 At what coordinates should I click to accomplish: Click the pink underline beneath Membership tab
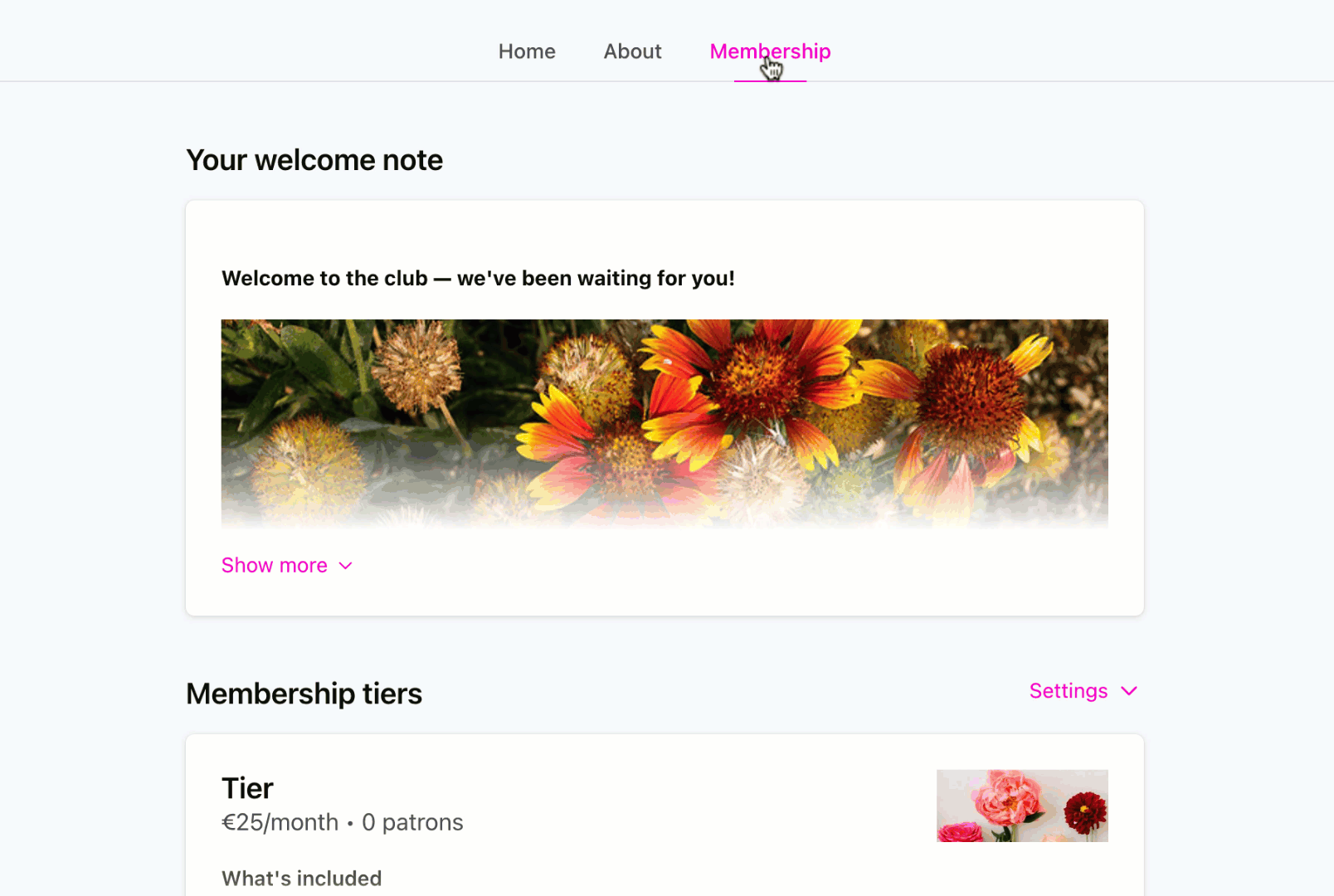pos(770,80)
